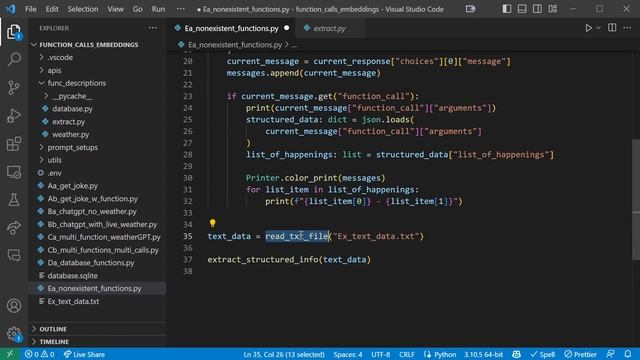Open the Explorer view in activity bar
This screenshot has width=640, height=360.
[14, 32]
